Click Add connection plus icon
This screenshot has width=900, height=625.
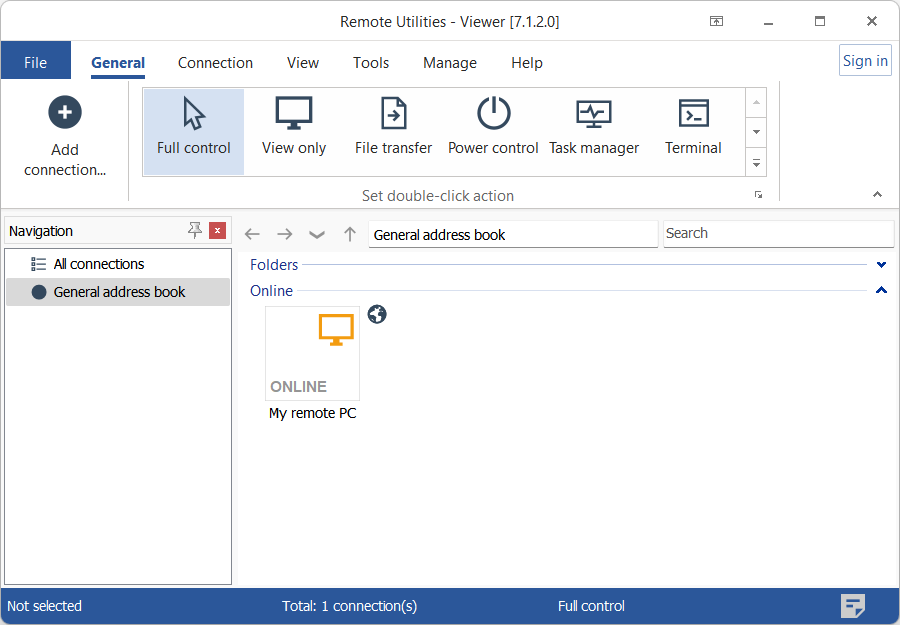65,113
